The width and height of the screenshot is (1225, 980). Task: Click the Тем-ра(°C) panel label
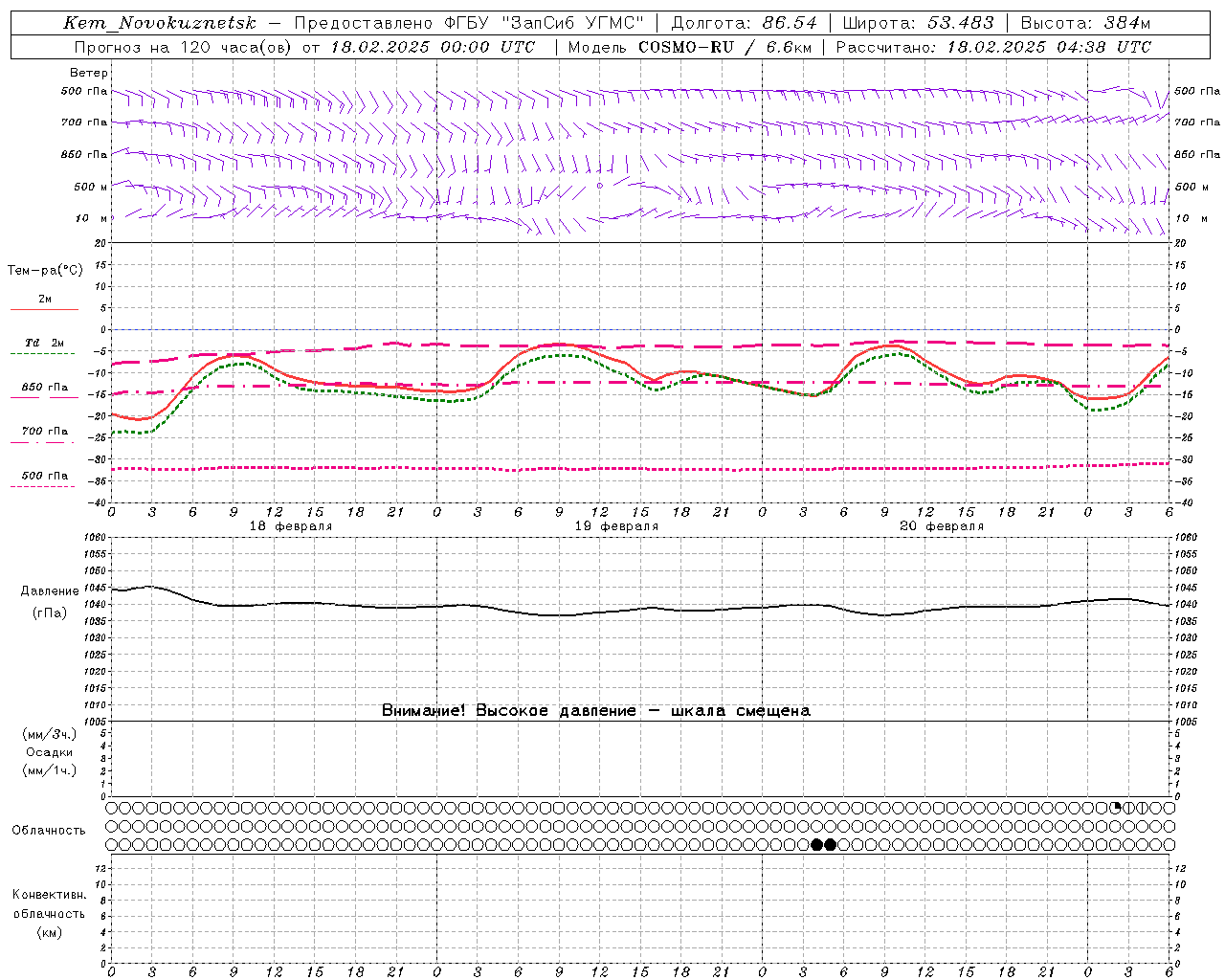pyautogui.click(x=45, y=271)
